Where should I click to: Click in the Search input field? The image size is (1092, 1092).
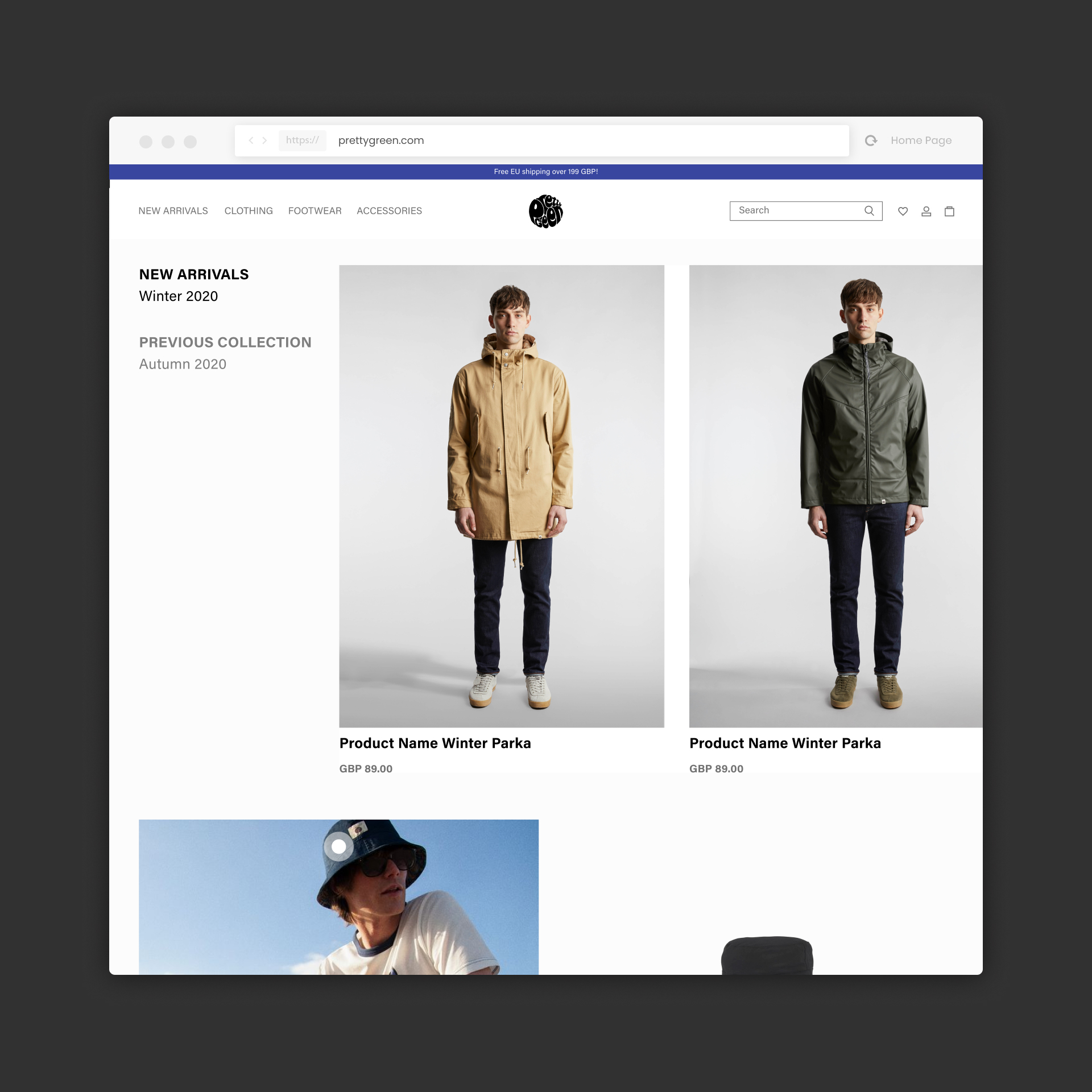coord(796,210)
